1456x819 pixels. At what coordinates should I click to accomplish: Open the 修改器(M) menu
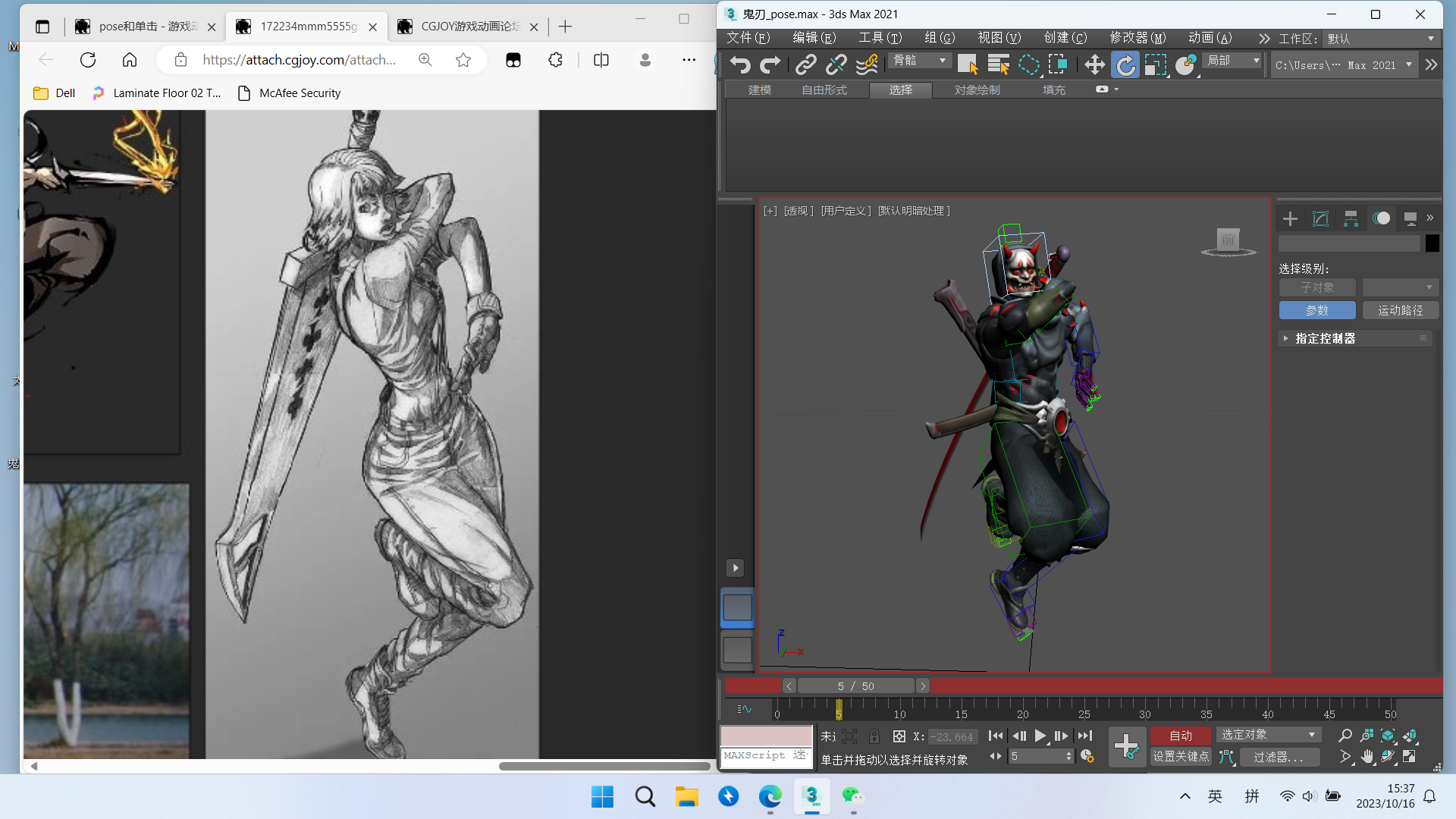pos(1137,38)
